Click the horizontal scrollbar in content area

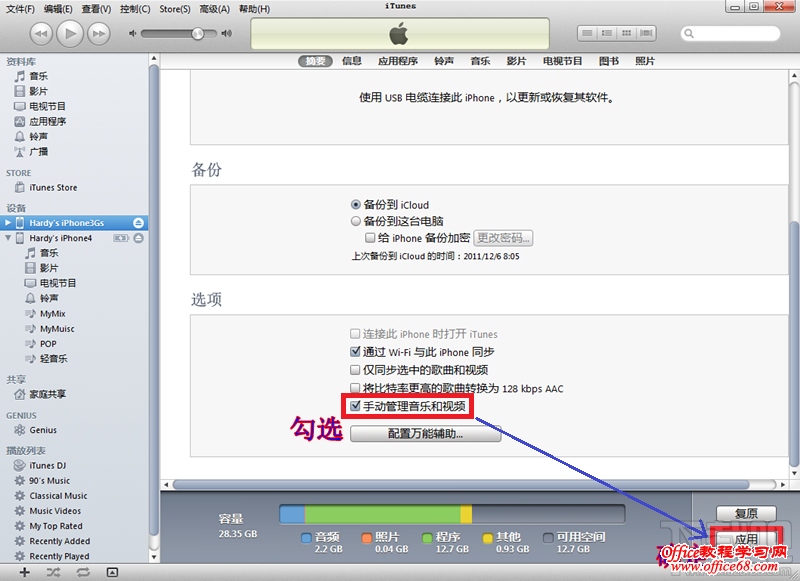pos(461,484)
